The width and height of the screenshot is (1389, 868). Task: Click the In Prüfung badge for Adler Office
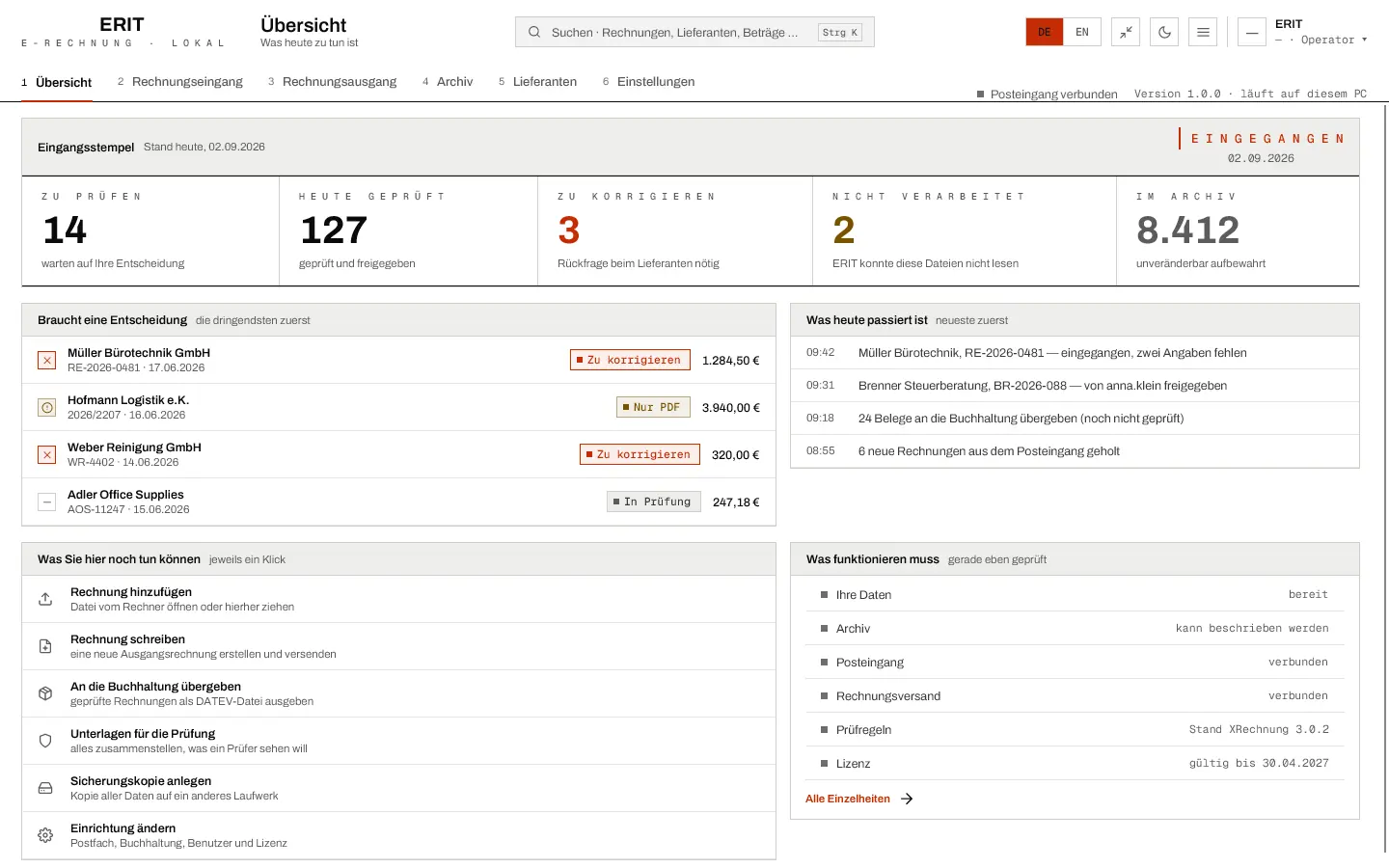(654, 502)
